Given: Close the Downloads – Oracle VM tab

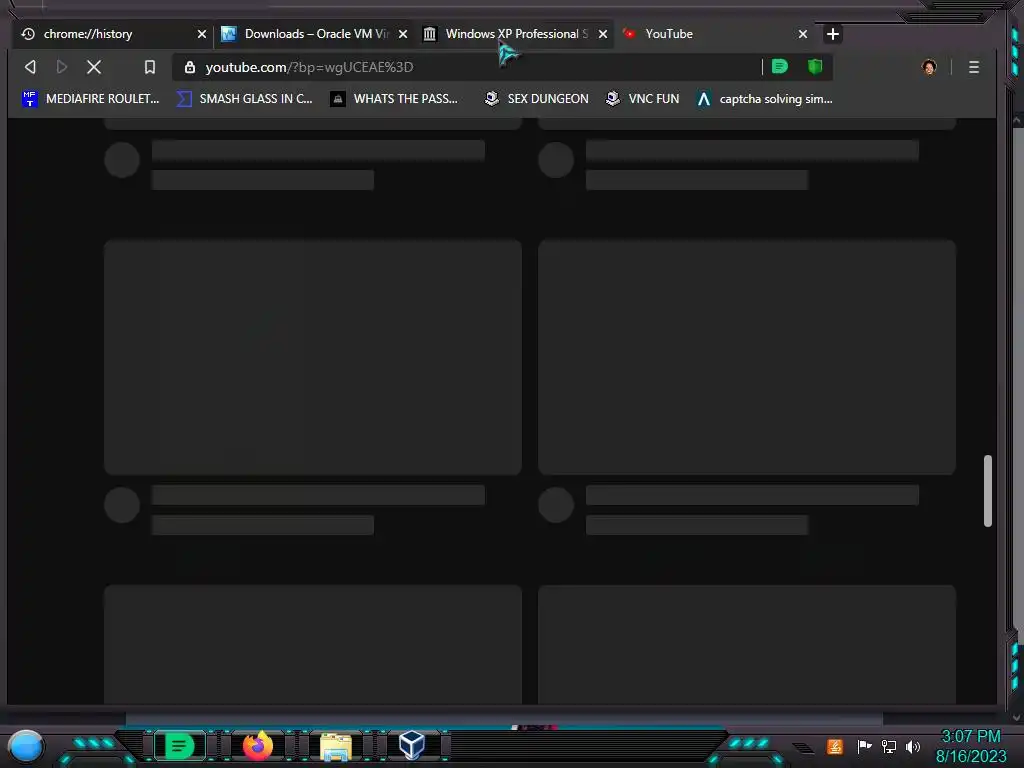Looking at the screenshot, I should [403, 34].
